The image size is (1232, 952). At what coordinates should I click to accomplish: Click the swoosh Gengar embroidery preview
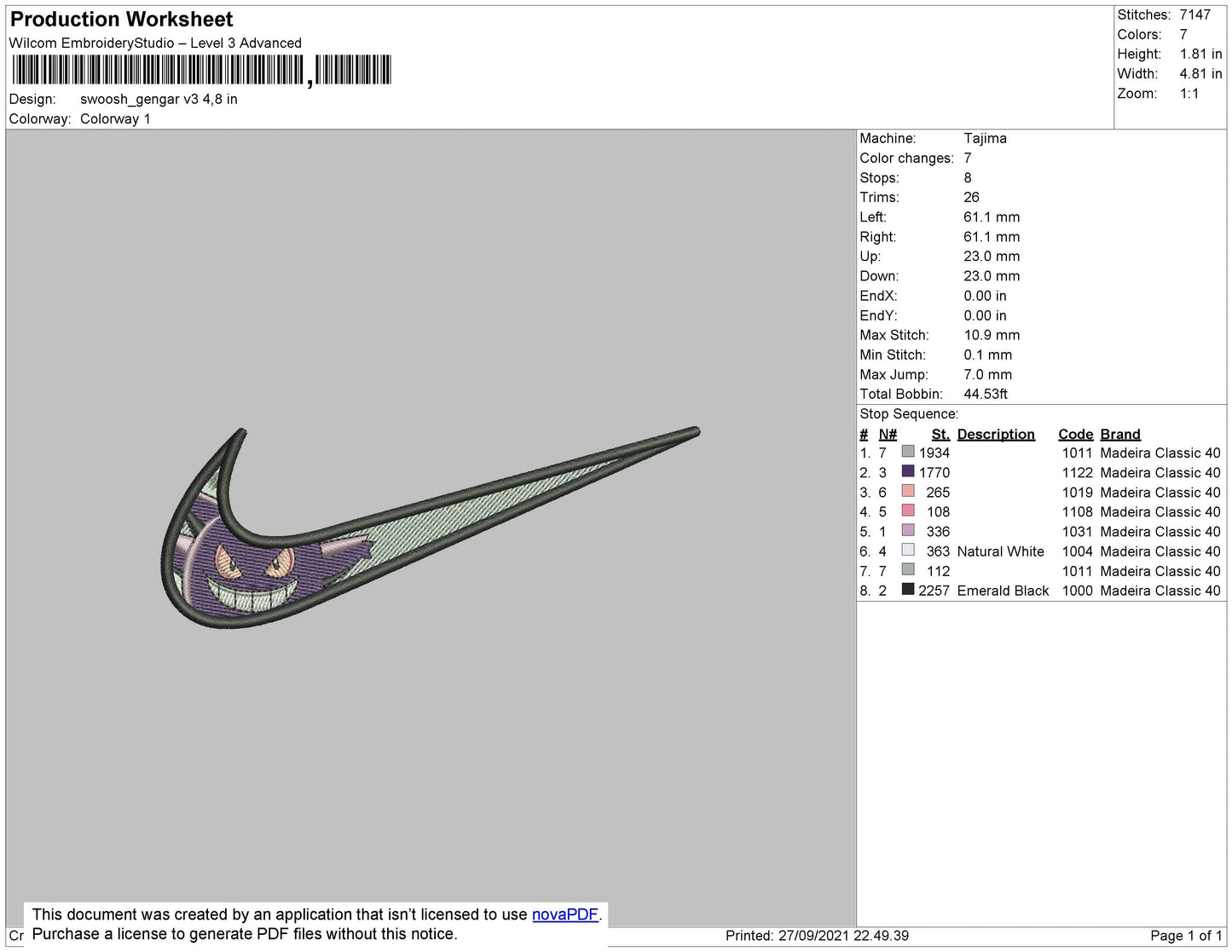point(430,528)
